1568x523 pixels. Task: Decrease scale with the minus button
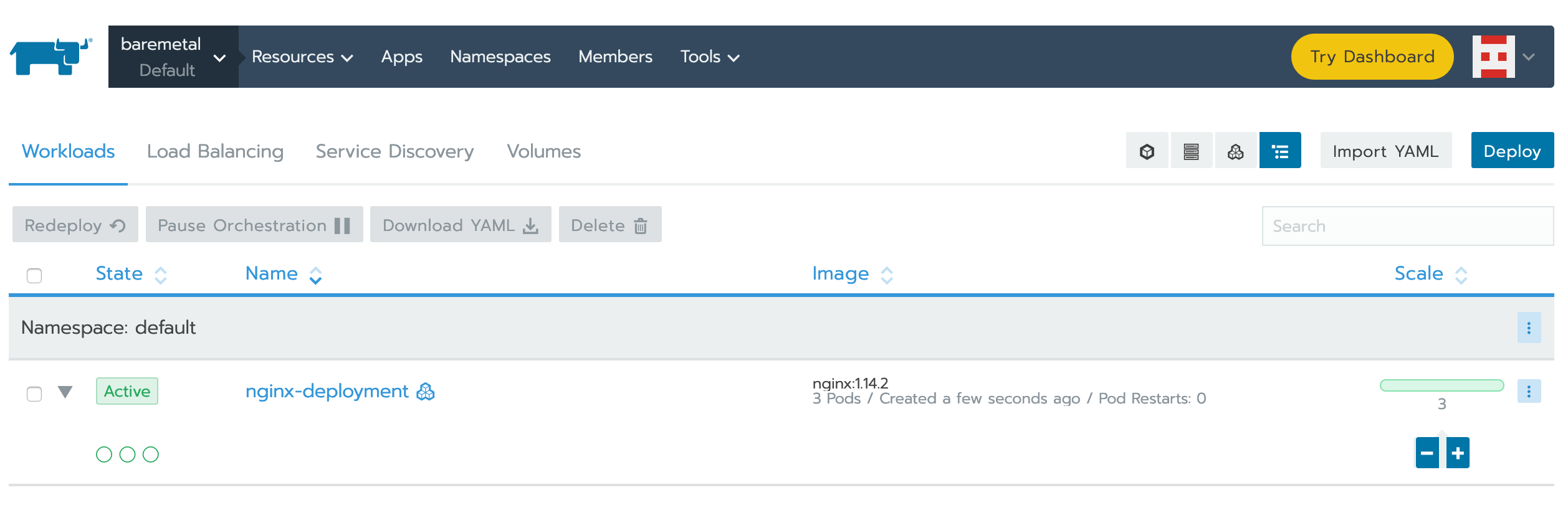[1427, 453]
